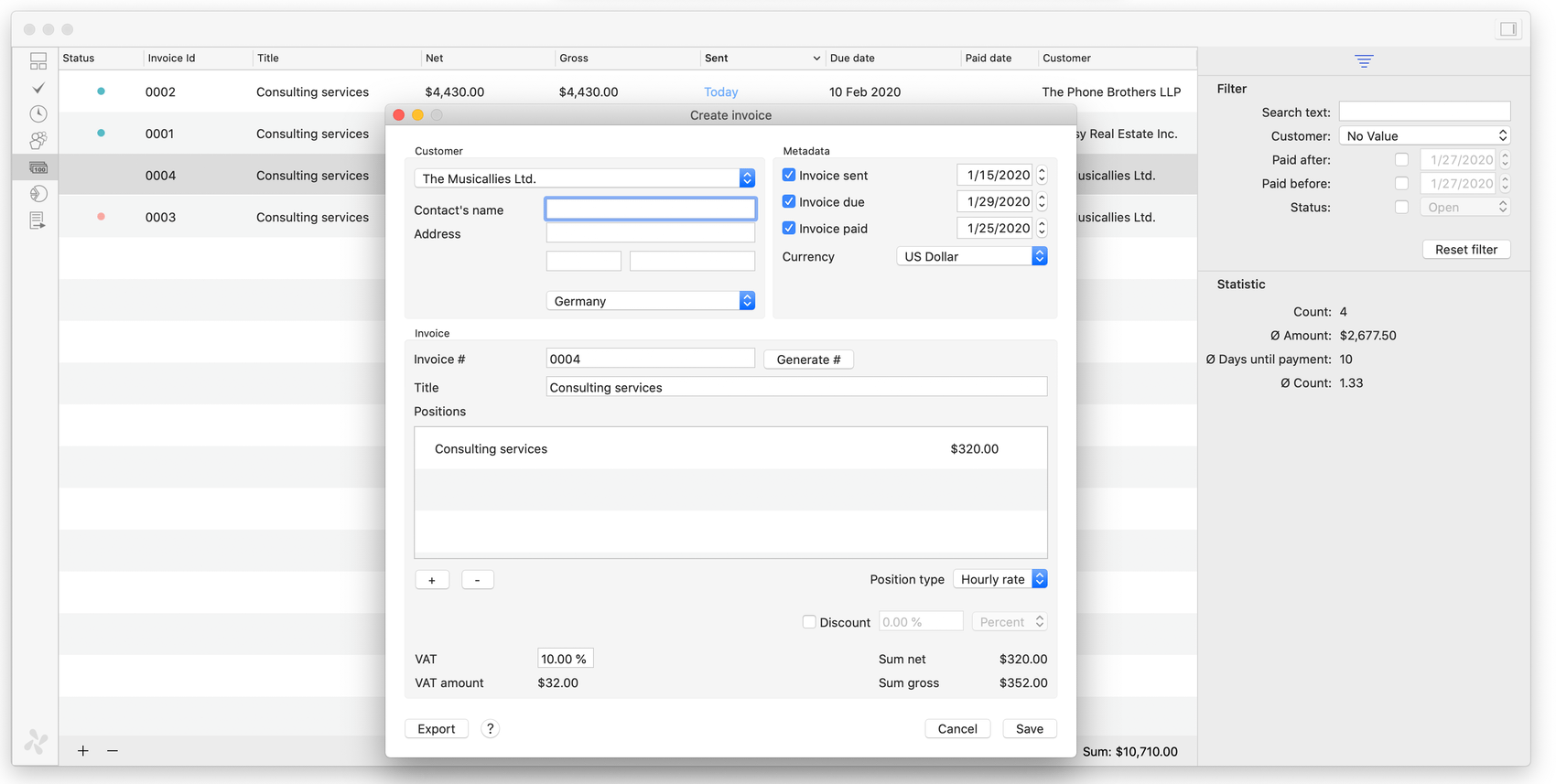
Task: Uncheck the Invoice paid checkbox
Action: coord(789,228)
